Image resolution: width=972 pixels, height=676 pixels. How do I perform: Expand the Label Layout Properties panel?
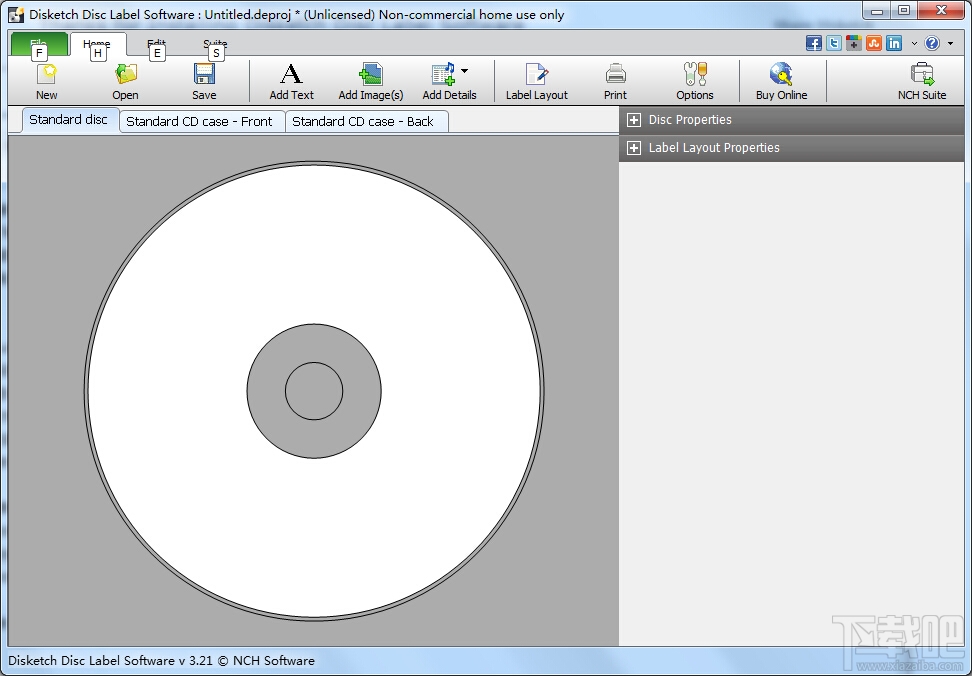(x=634, y=147)
